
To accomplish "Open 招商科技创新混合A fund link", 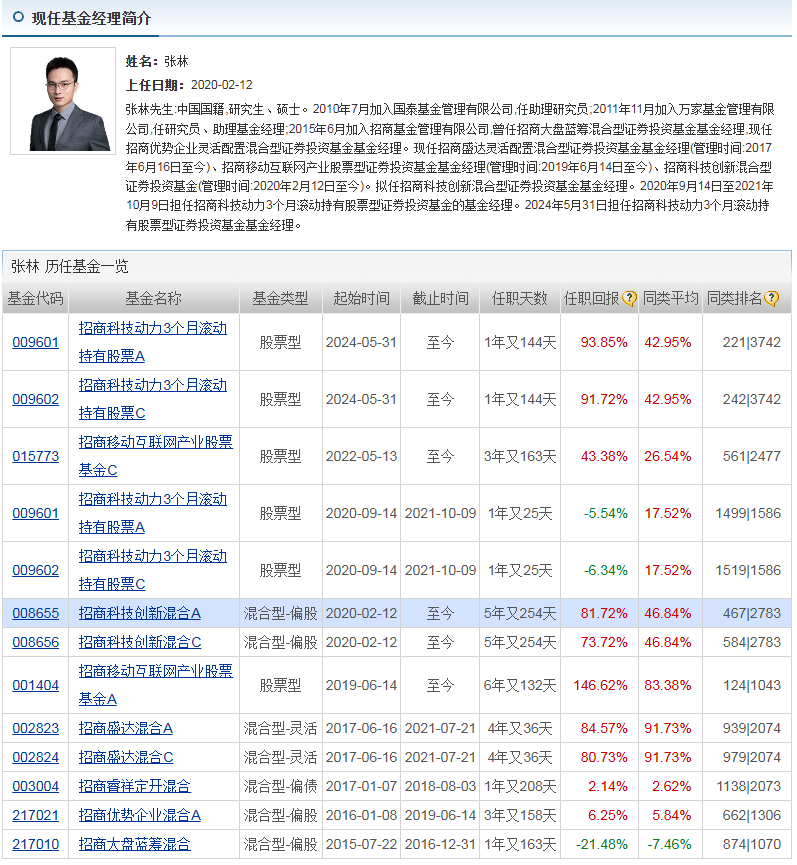I will (x=140, y=613).
